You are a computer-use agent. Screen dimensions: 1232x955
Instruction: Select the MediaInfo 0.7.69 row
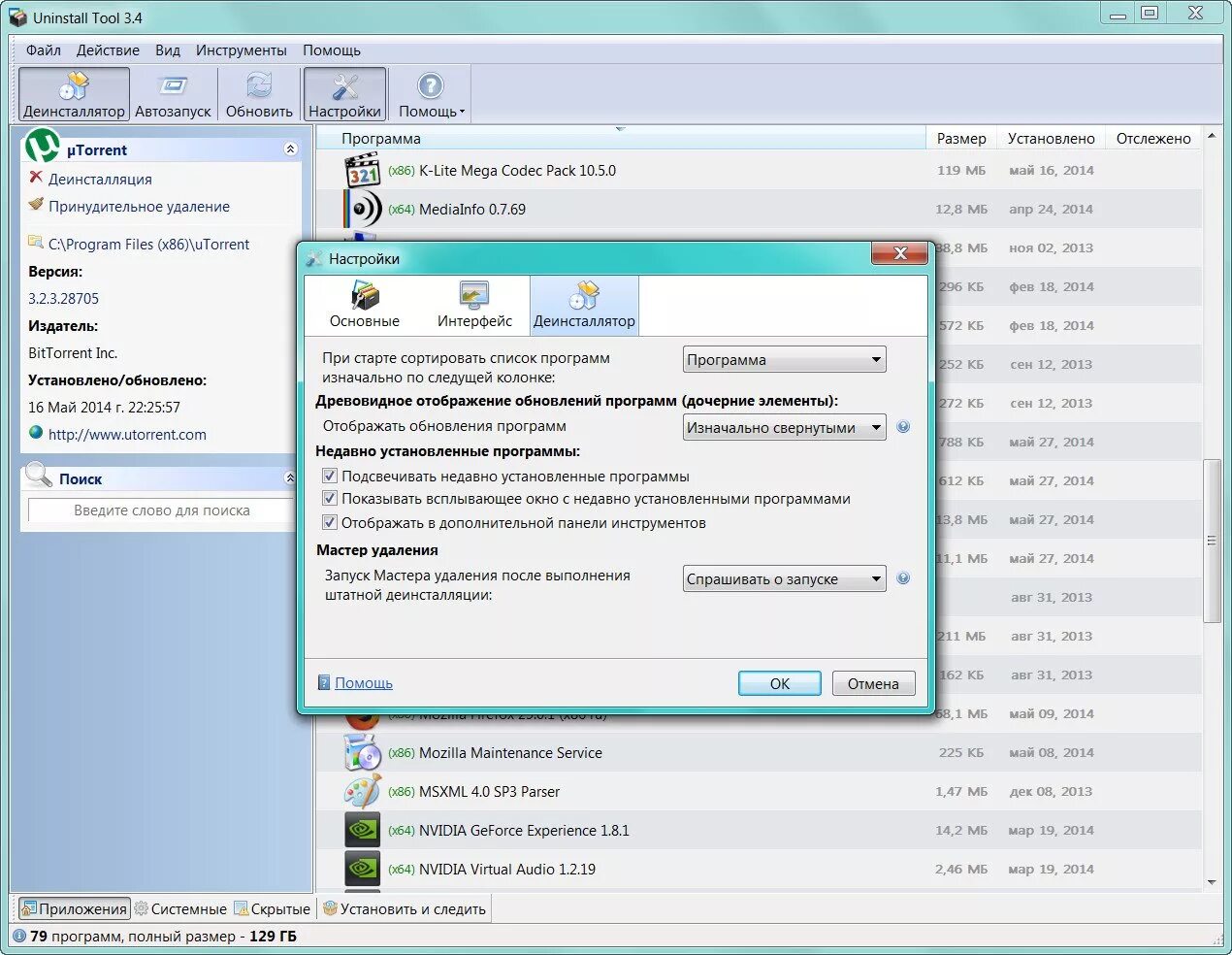[x=759, y=209]
